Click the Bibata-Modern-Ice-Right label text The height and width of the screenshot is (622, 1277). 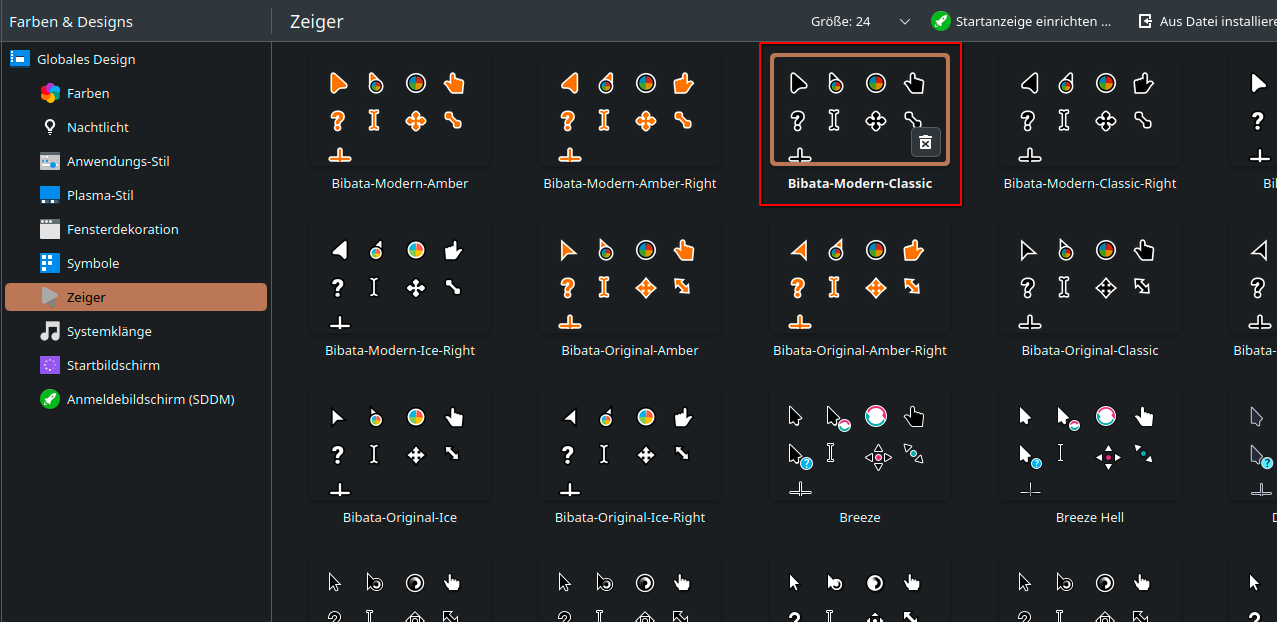coord(400,351)
